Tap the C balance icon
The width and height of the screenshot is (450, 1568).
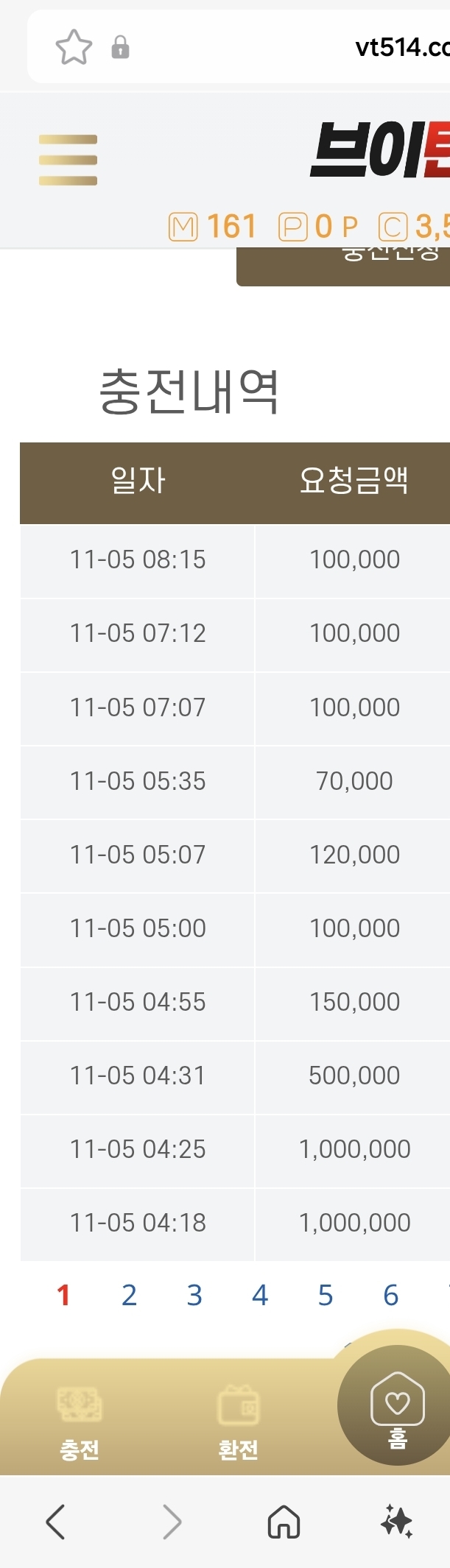tap(393, 227)
